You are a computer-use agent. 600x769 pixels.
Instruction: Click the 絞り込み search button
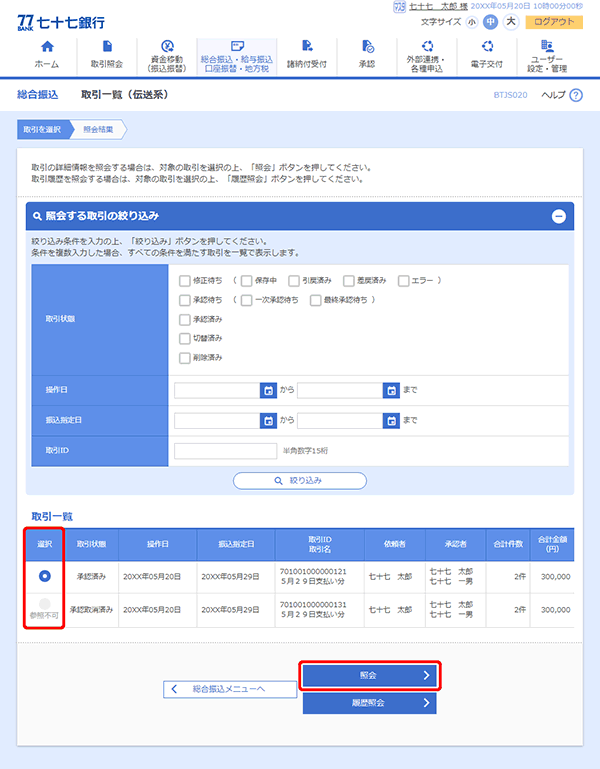coord(300,481)
